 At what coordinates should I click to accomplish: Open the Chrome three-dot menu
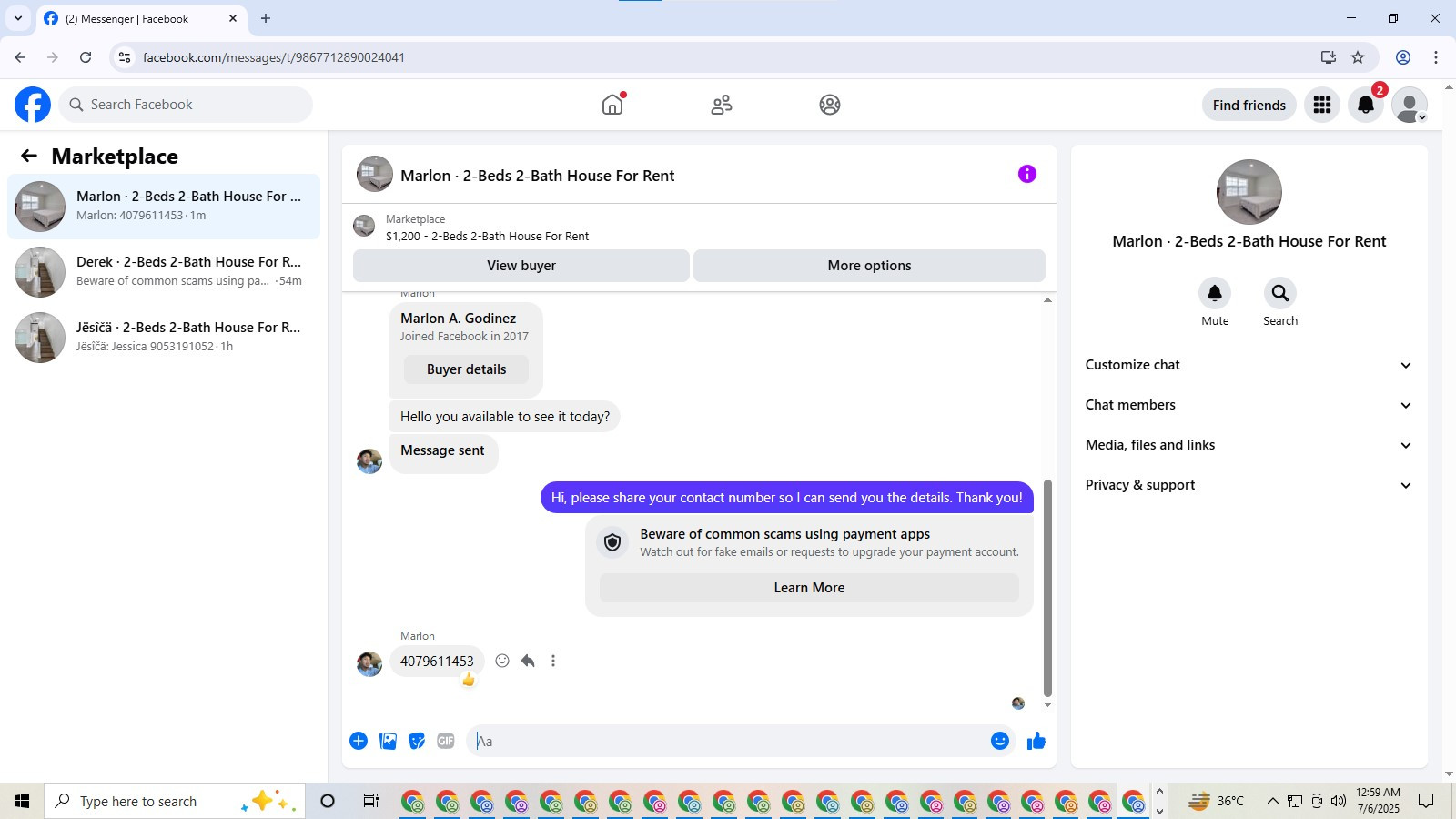coord(1436,57)
